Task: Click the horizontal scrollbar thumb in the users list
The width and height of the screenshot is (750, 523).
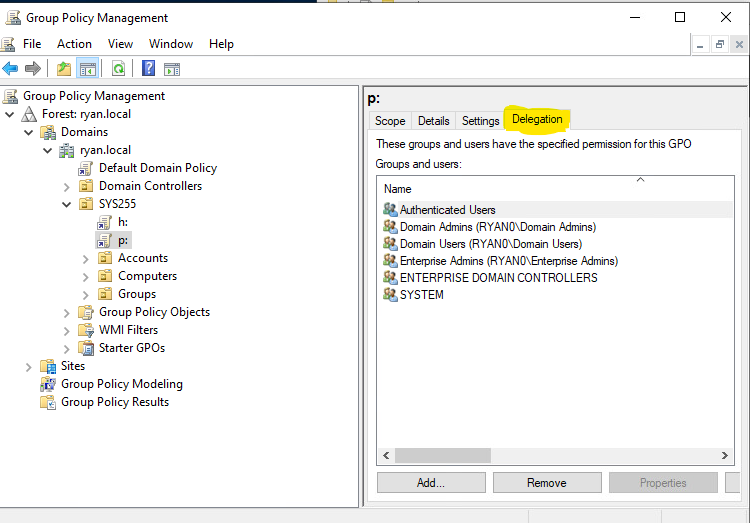Action: point(443,456)
